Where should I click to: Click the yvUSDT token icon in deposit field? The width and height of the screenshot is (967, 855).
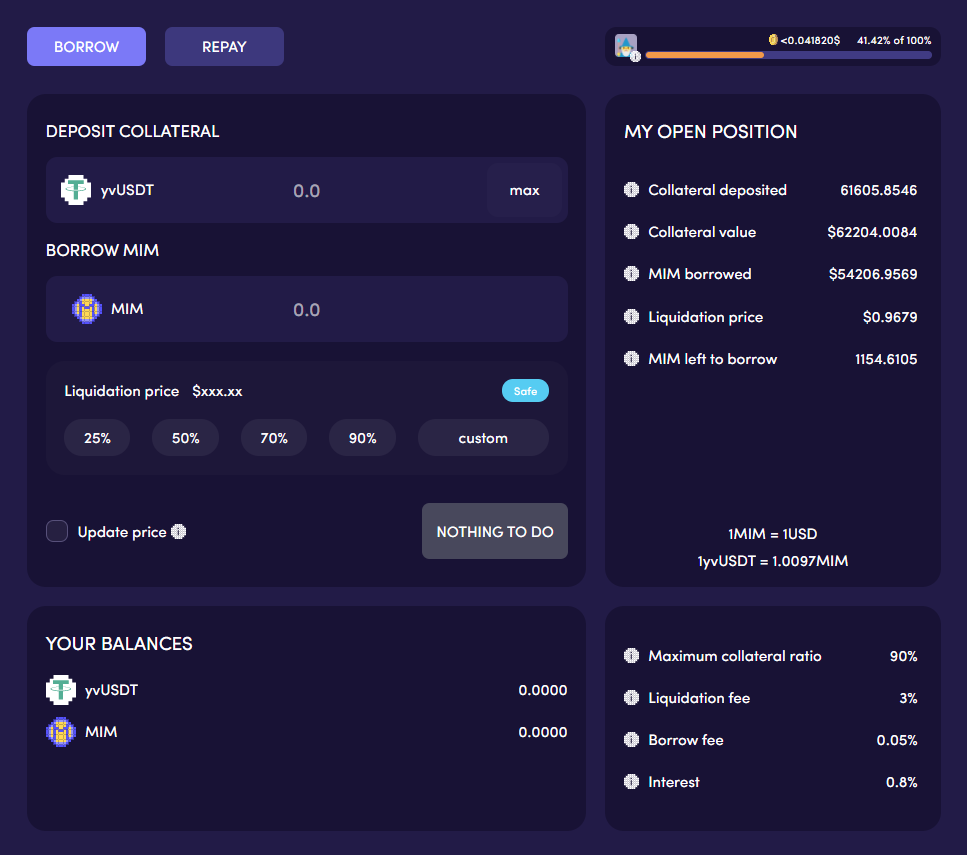[x=76, y=190]
